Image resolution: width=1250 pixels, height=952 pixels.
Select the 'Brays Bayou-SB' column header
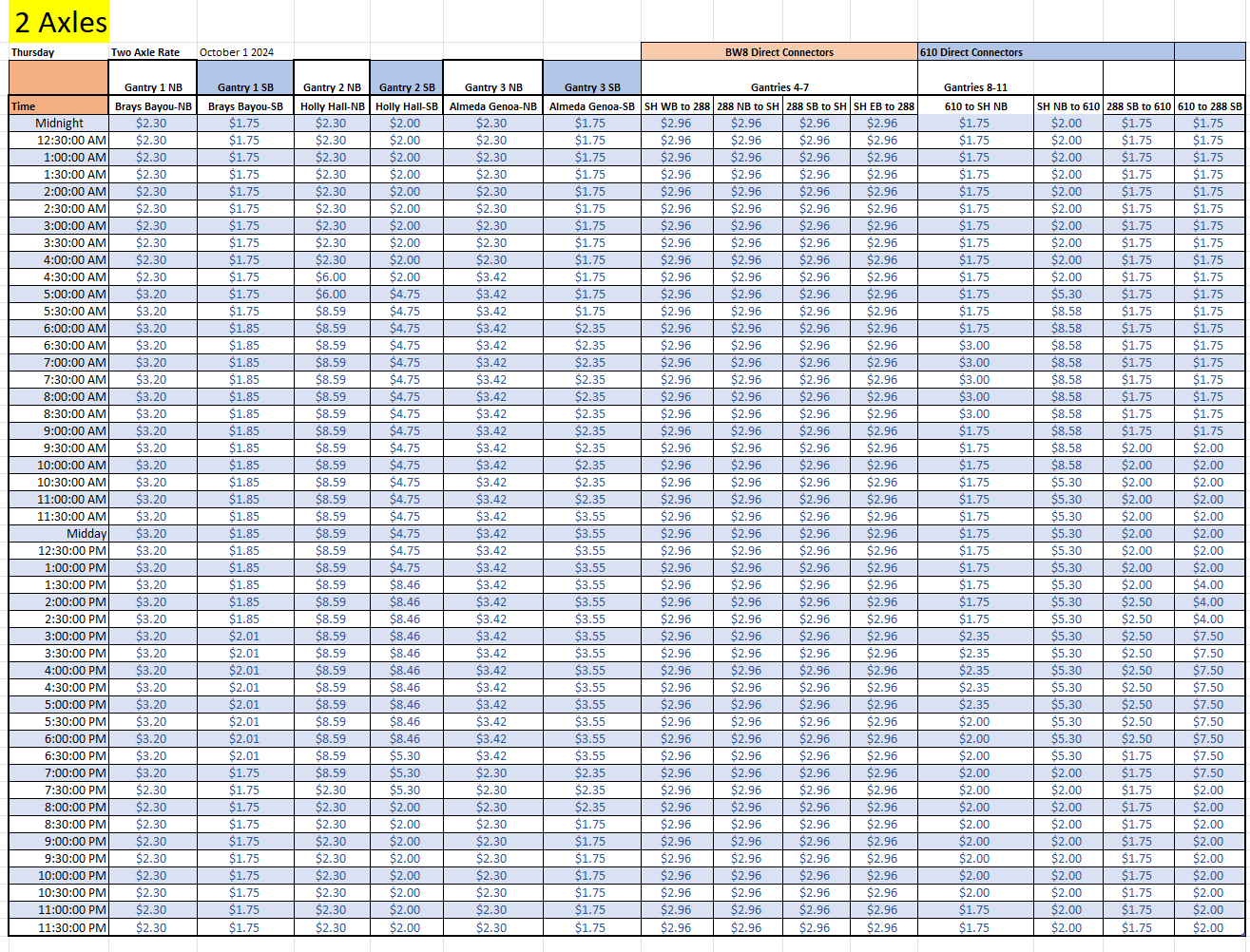pyautogui.click(x=245, y=106)
